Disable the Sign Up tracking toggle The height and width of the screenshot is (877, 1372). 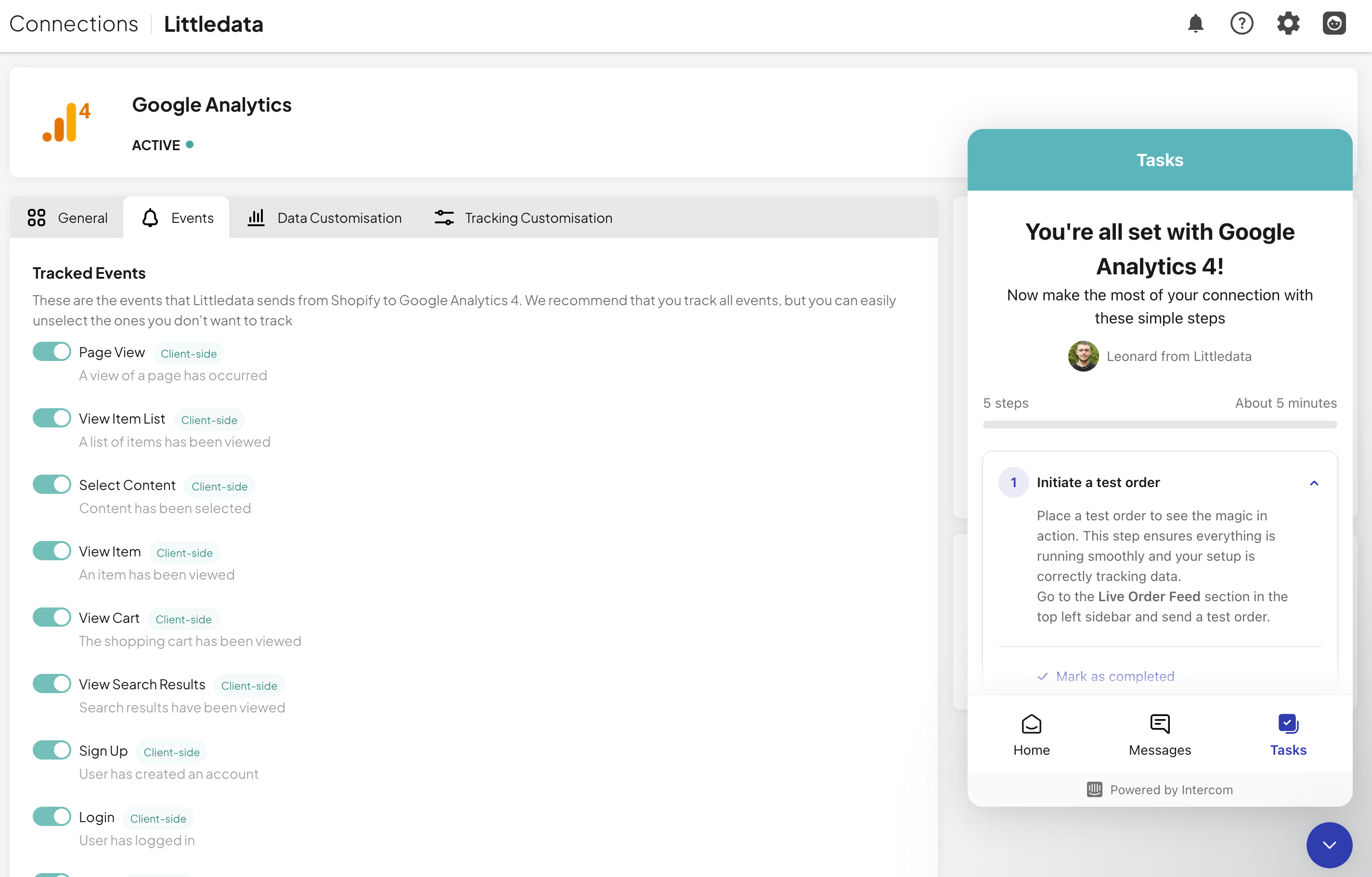click(51, 751)
